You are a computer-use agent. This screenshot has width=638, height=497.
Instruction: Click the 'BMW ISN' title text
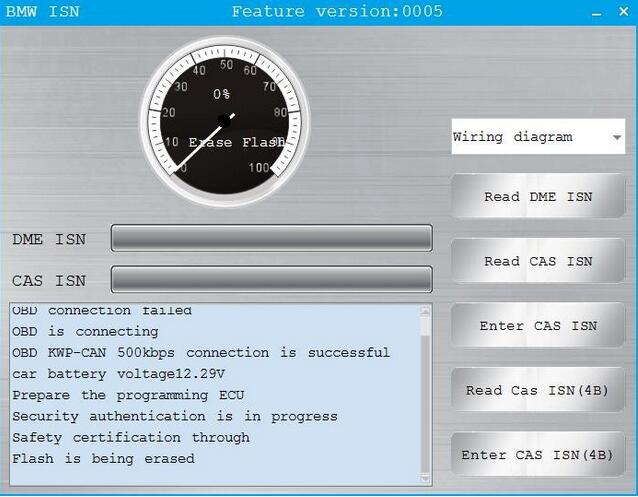click(x=42, y=11)
